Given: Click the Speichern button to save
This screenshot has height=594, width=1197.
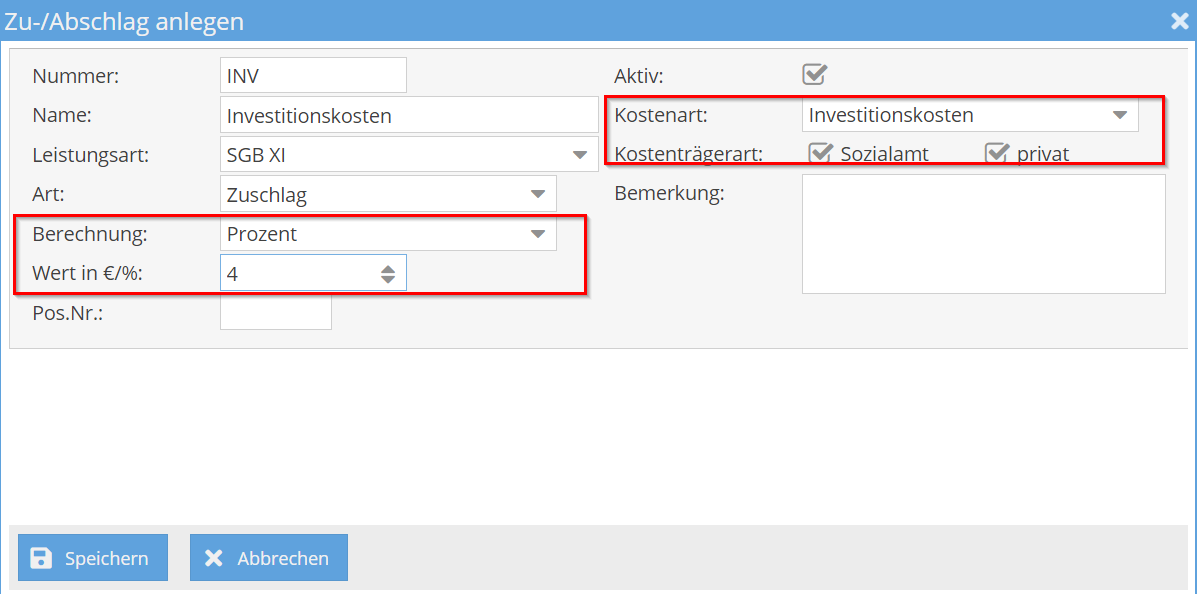Looking at the screenshot, I should click(92, 557).
